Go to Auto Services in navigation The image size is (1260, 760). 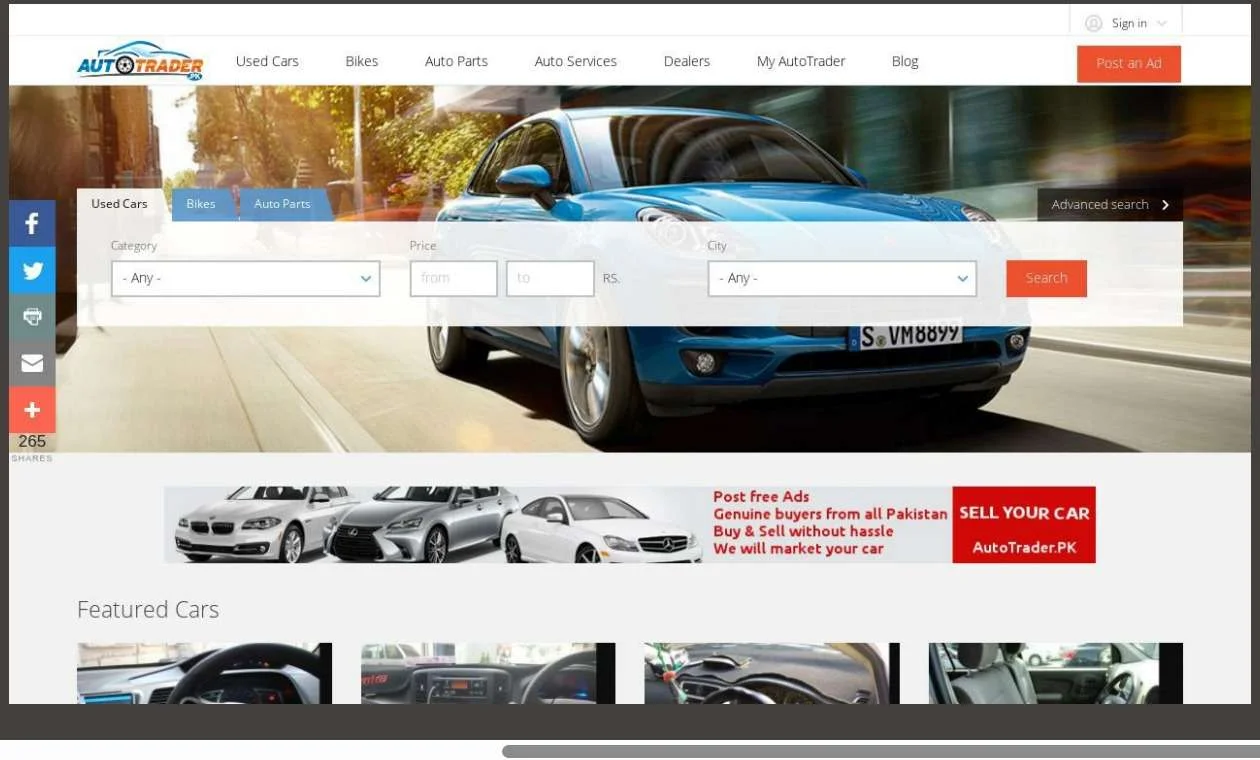click(x=575, y=62)
